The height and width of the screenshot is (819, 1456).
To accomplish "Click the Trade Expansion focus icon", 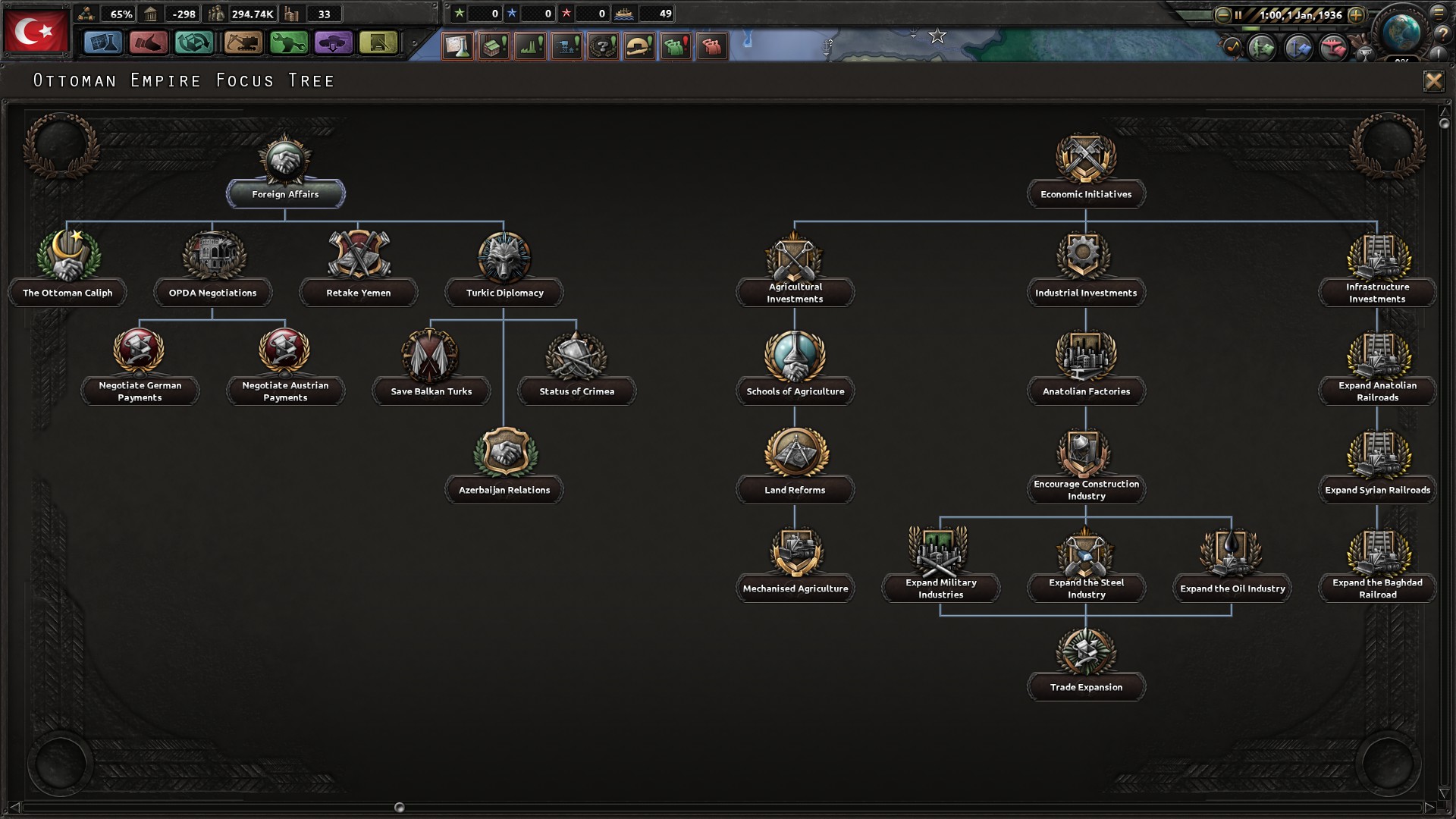I will click(1086, 650).
